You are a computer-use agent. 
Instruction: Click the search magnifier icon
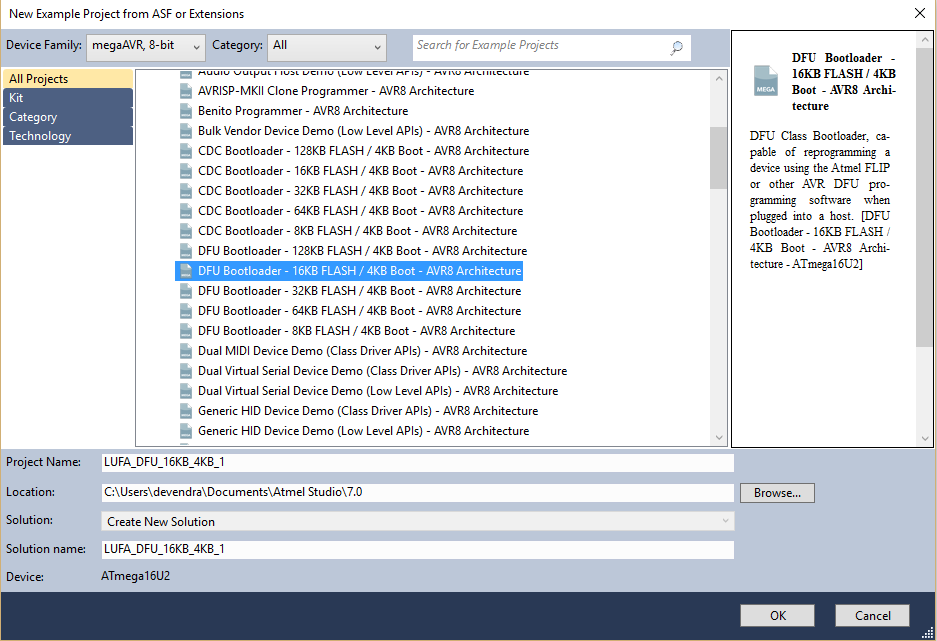[x=676, y=47]
